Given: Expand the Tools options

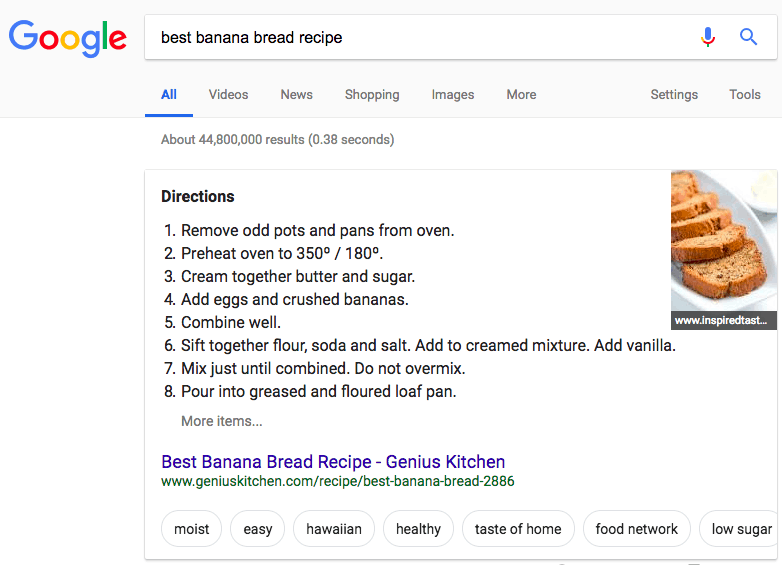Looking at the screenshot, I should point(745,95).
